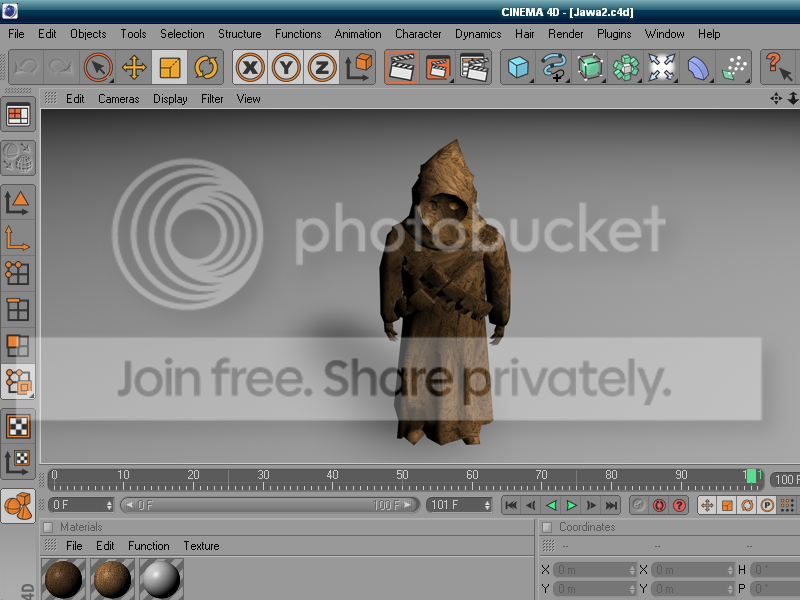Select the Move tool
This screenshot has width=800, height=600.
click(x=134, y=67)
